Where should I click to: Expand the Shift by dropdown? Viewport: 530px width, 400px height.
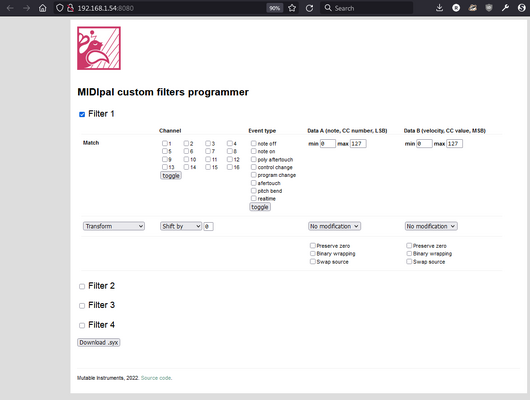(x=181, y=226)
